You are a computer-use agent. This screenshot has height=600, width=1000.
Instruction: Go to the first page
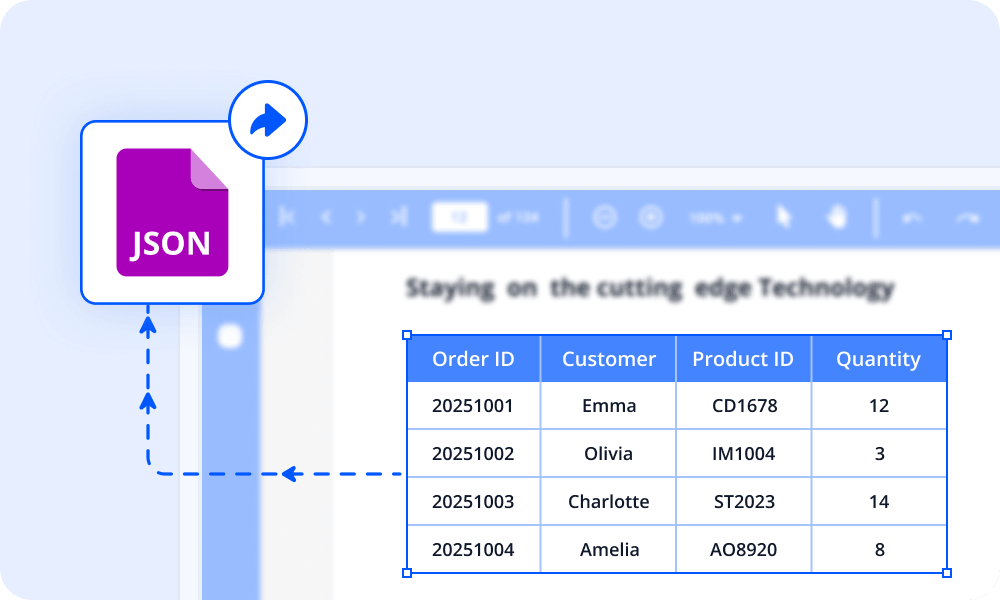(288, 217)
